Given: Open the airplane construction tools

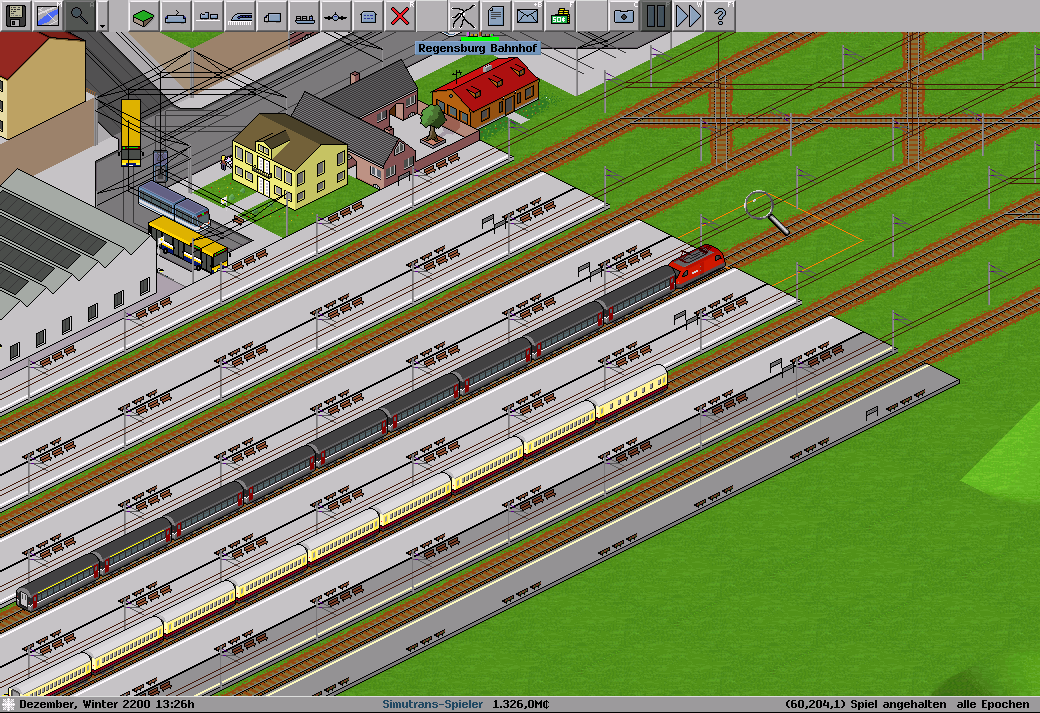Looking at the screenshot, I should 336,15.
